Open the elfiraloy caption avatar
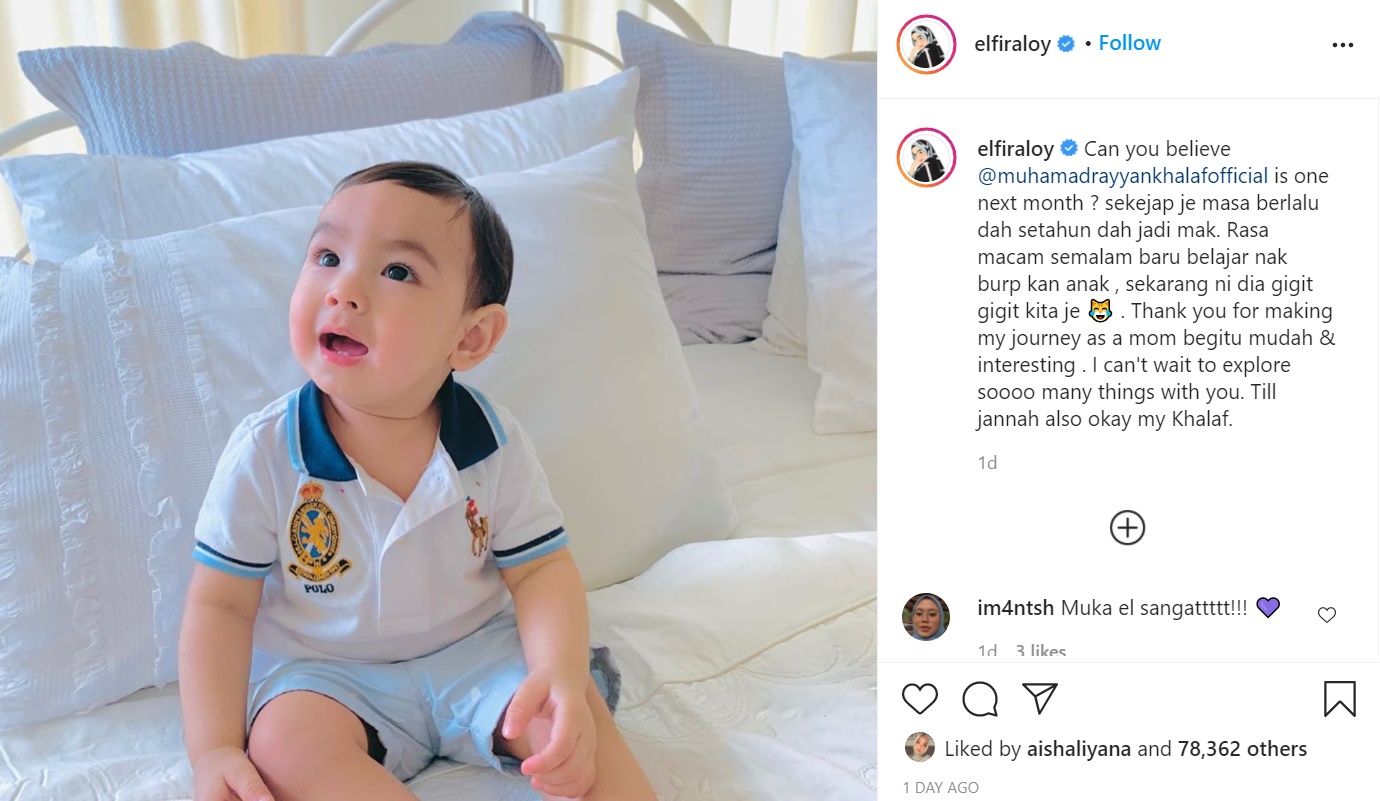Viewport: 1380px width, 801px height. click(x=926, y=157)
